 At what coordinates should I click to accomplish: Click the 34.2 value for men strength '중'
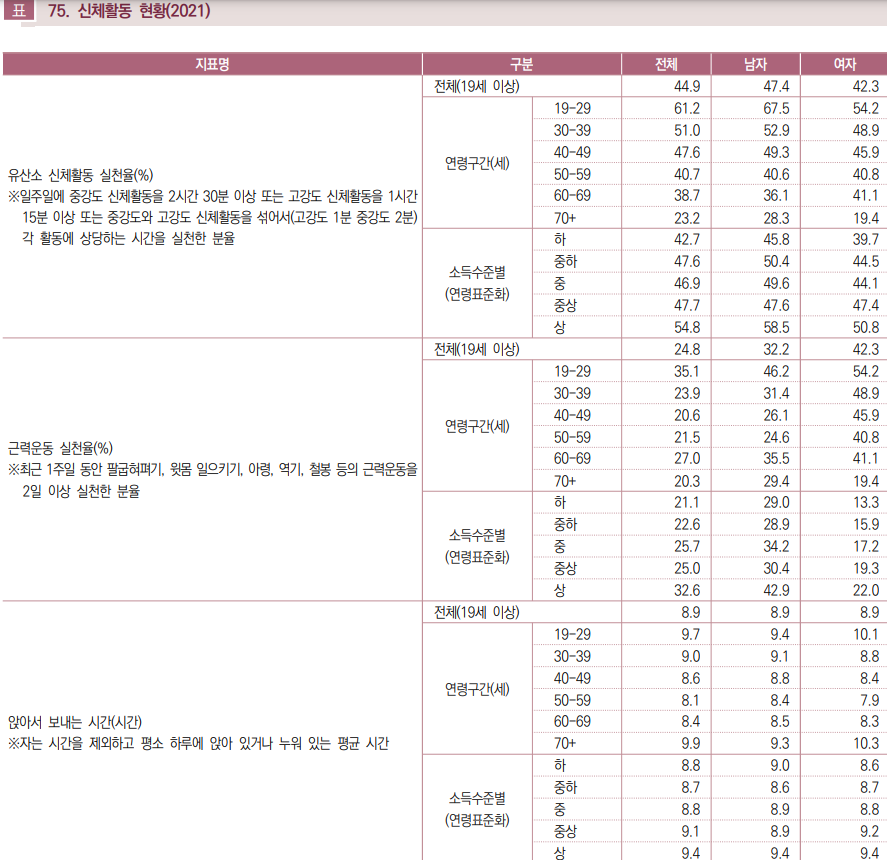point(776,547)
